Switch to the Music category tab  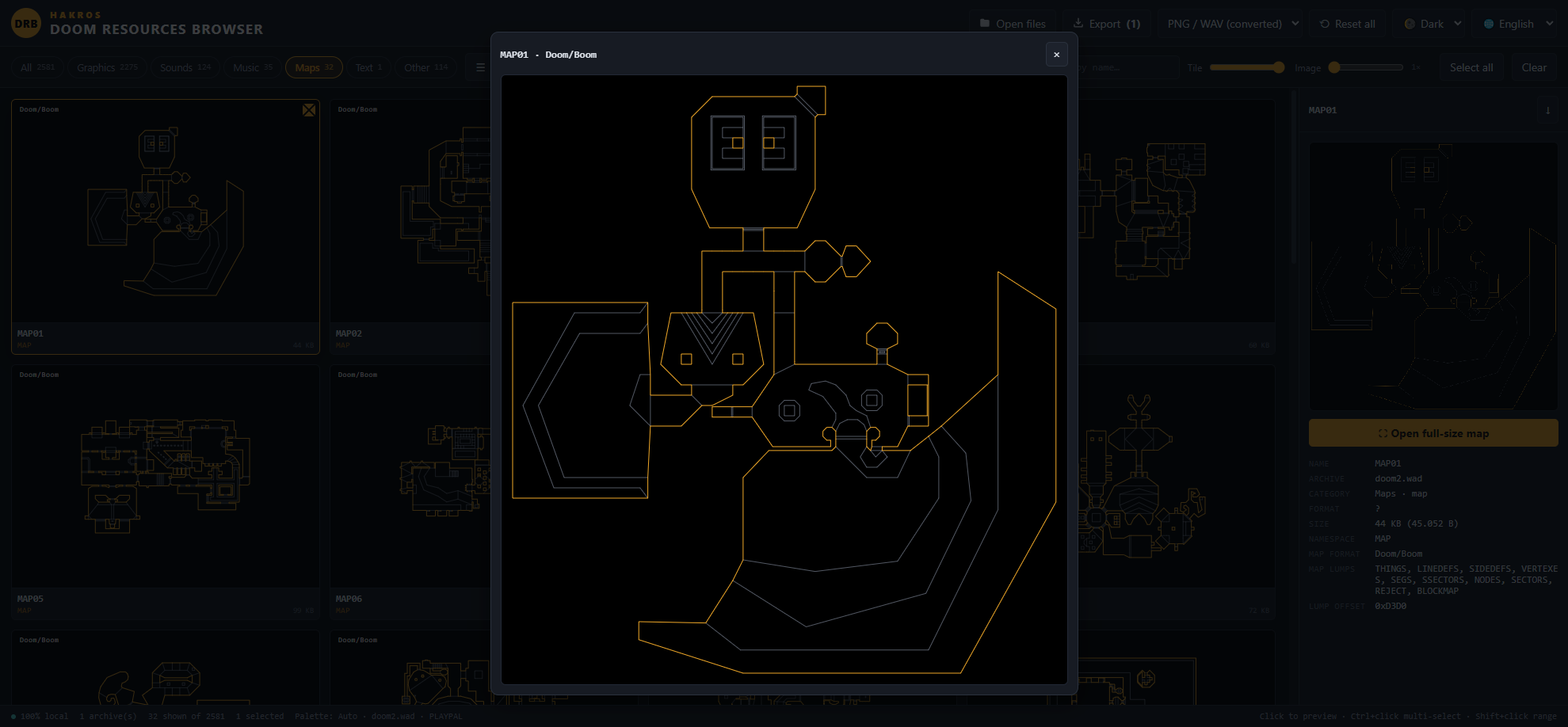point(253,67)
